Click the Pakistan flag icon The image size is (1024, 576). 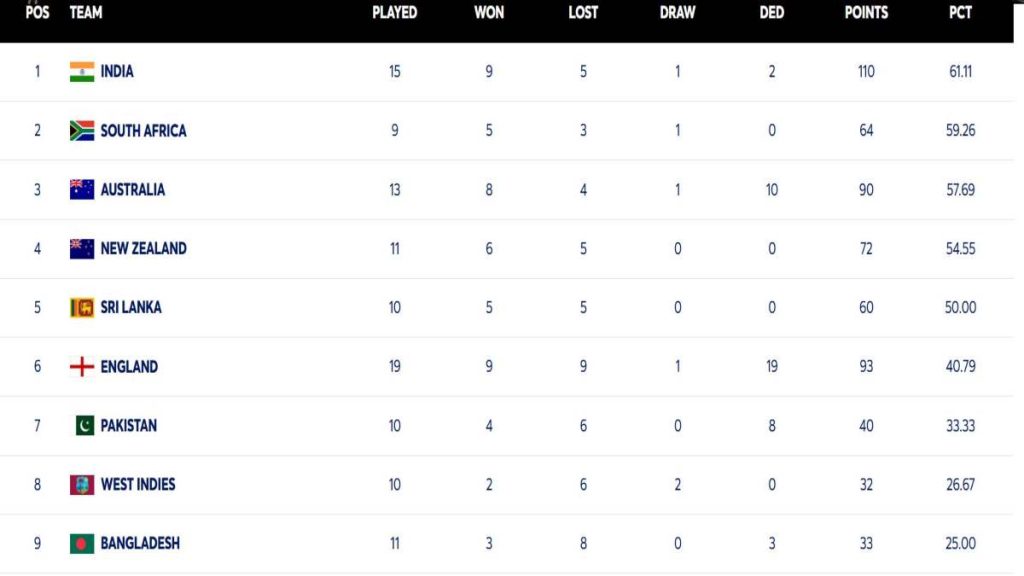[85, 426]
